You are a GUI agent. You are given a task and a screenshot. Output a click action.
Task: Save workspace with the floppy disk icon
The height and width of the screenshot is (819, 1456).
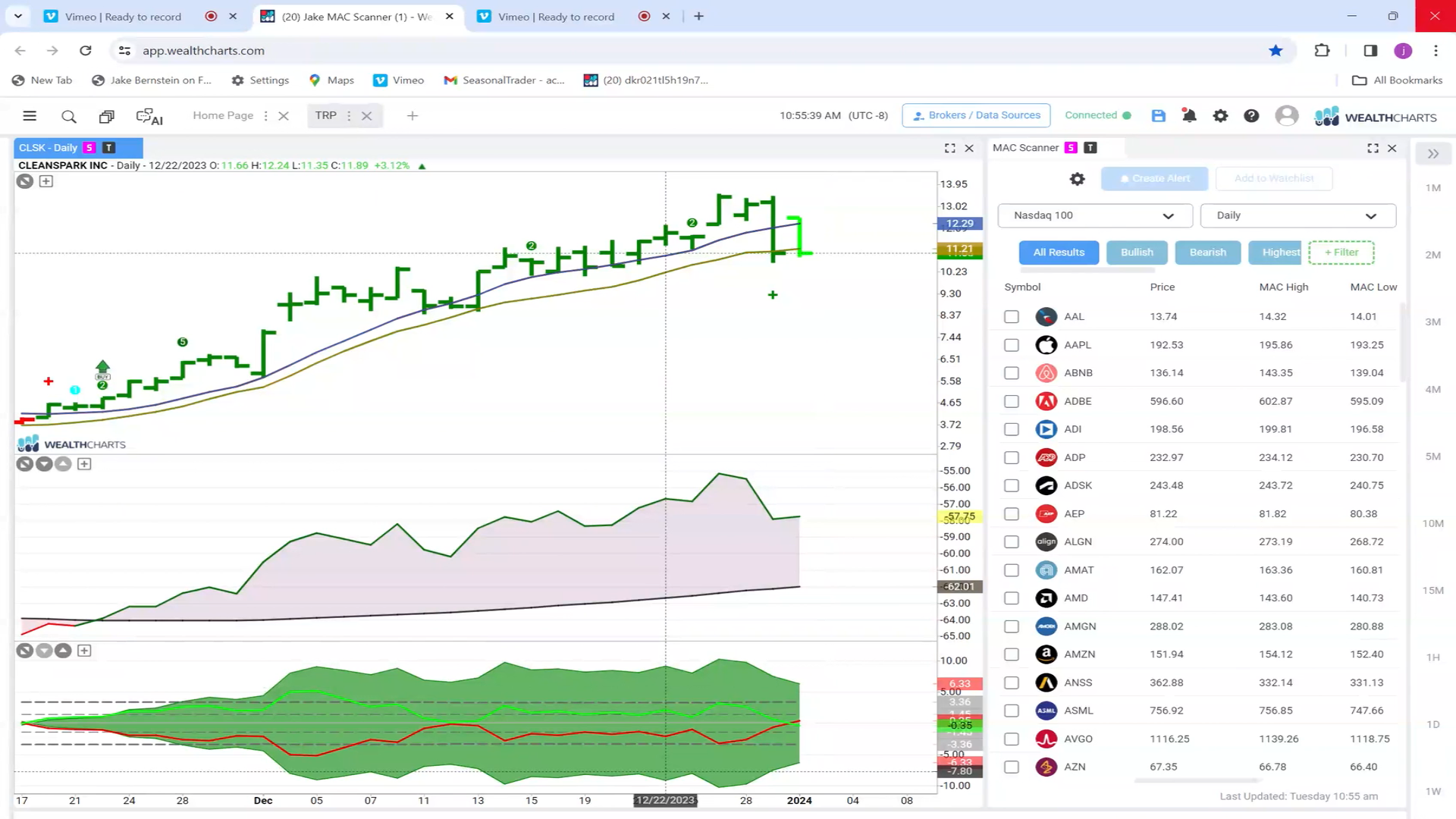tap(1158, 116)
